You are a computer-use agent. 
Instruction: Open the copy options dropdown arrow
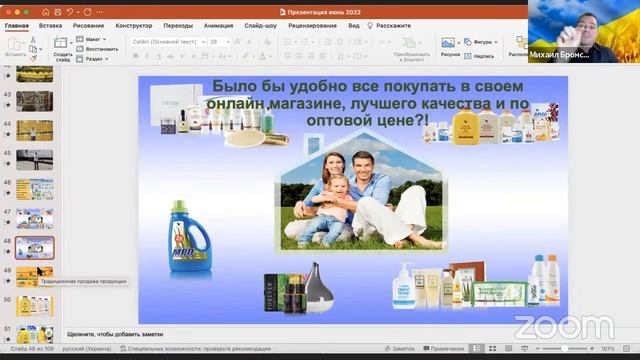pos(41,49)
